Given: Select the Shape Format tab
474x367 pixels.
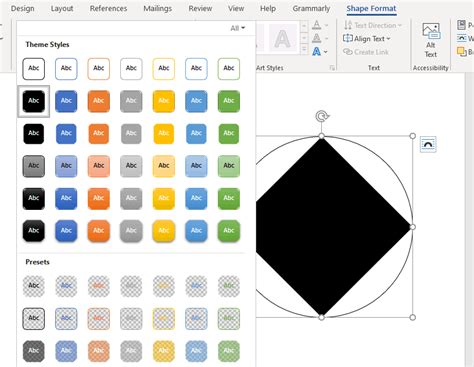Looking at the screenshot, I should point(371,8).
